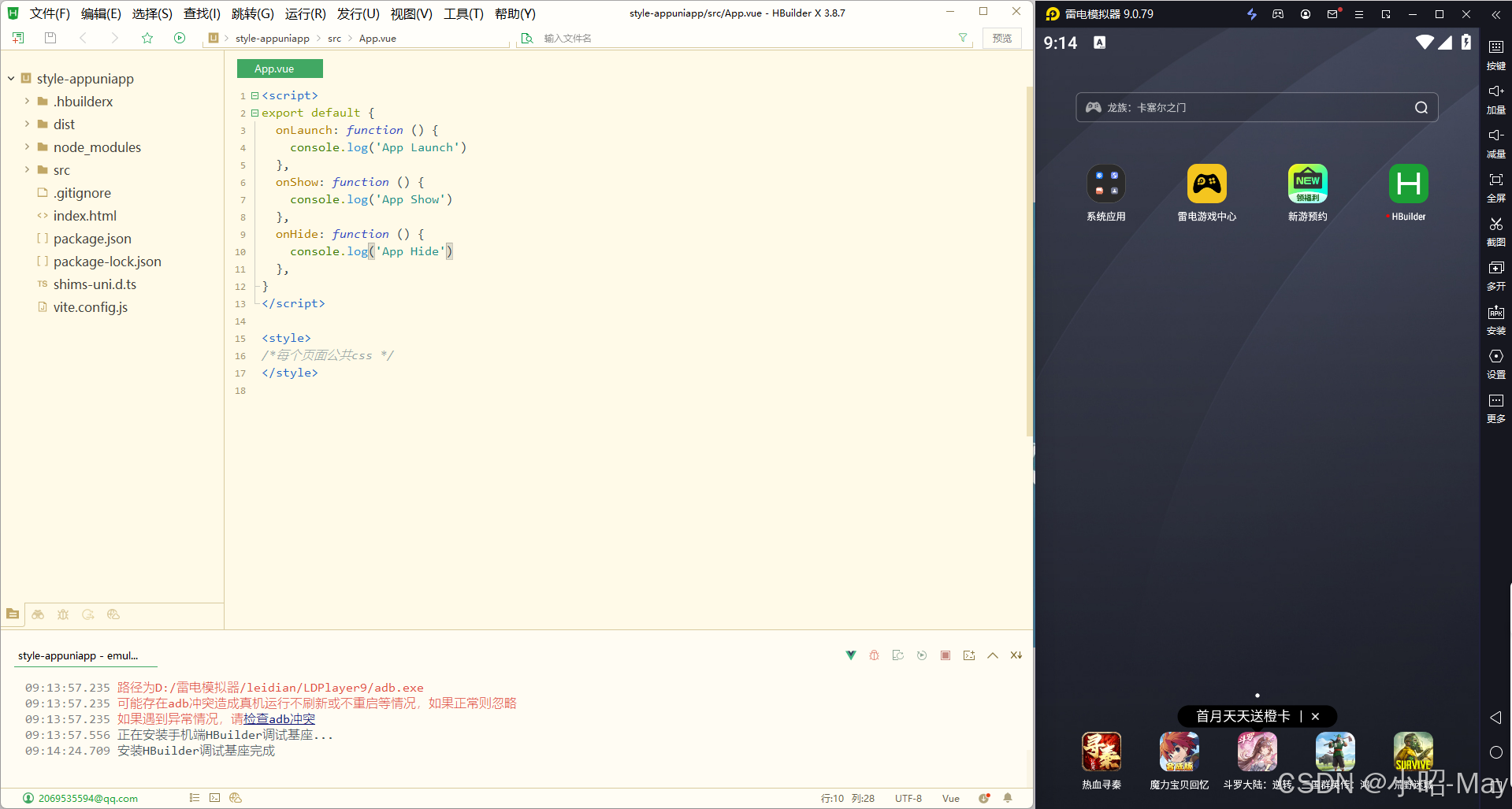Click the outline list icon in status bar
This screenshot has width=1512, height=809.
click(x=195, y=798)
